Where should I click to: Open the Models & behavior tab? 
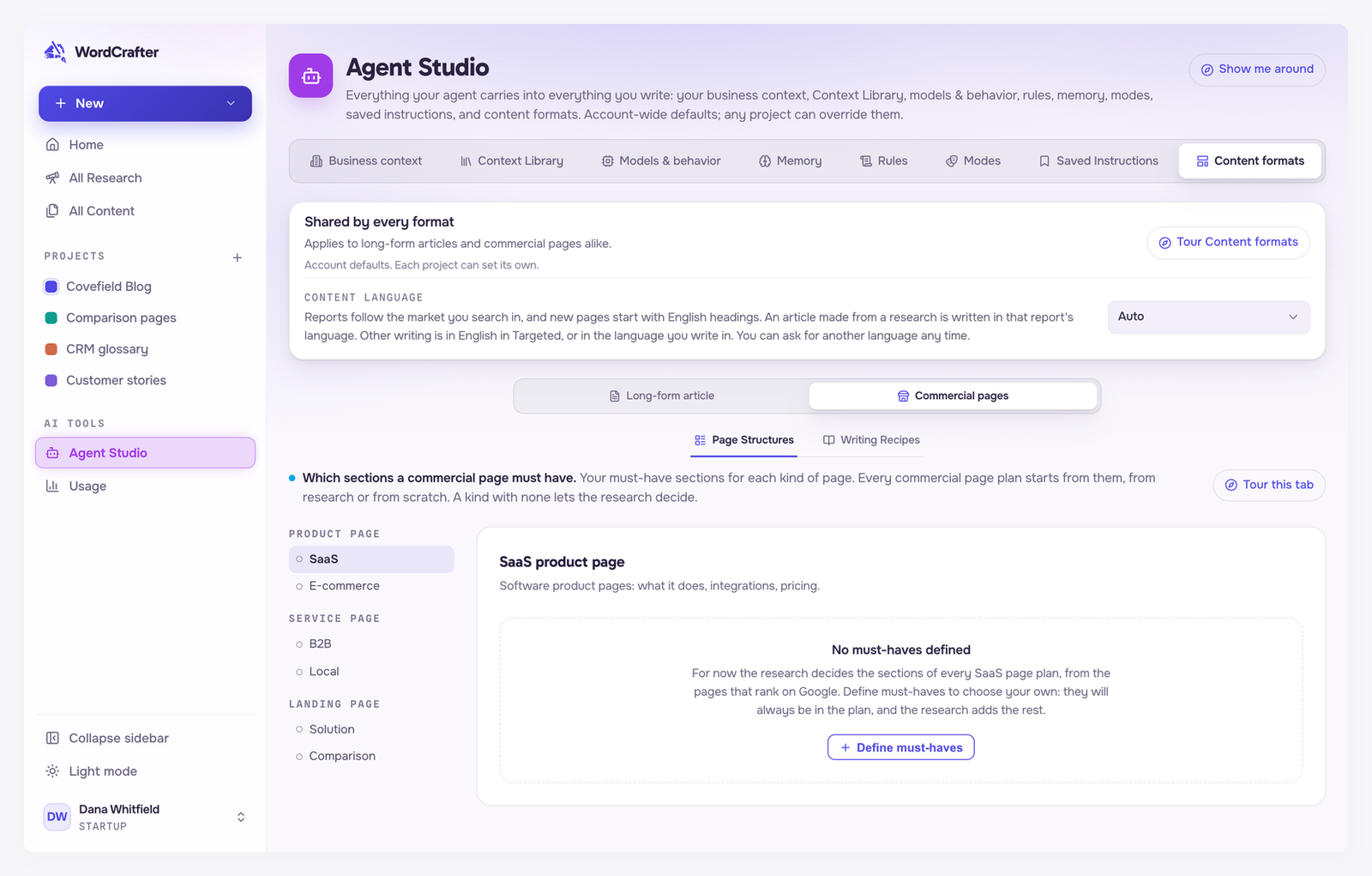[x=661, y=161]
